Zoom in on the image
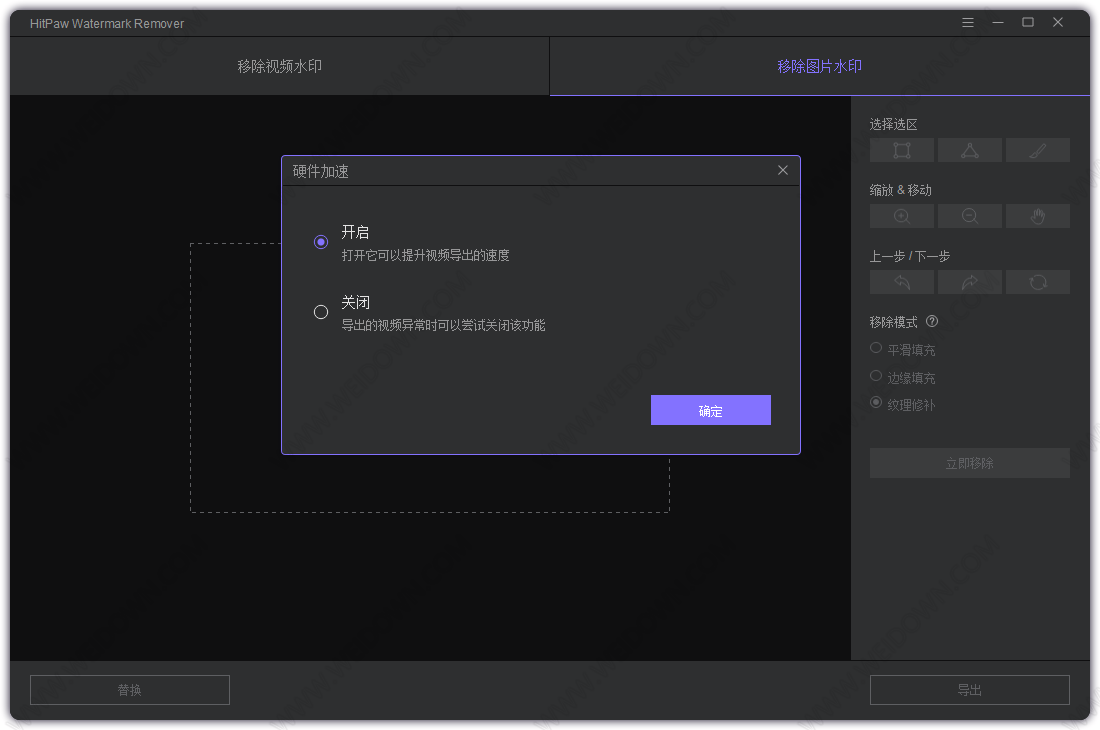Screen dimensions: 1100x730 [x=901, y=215]
